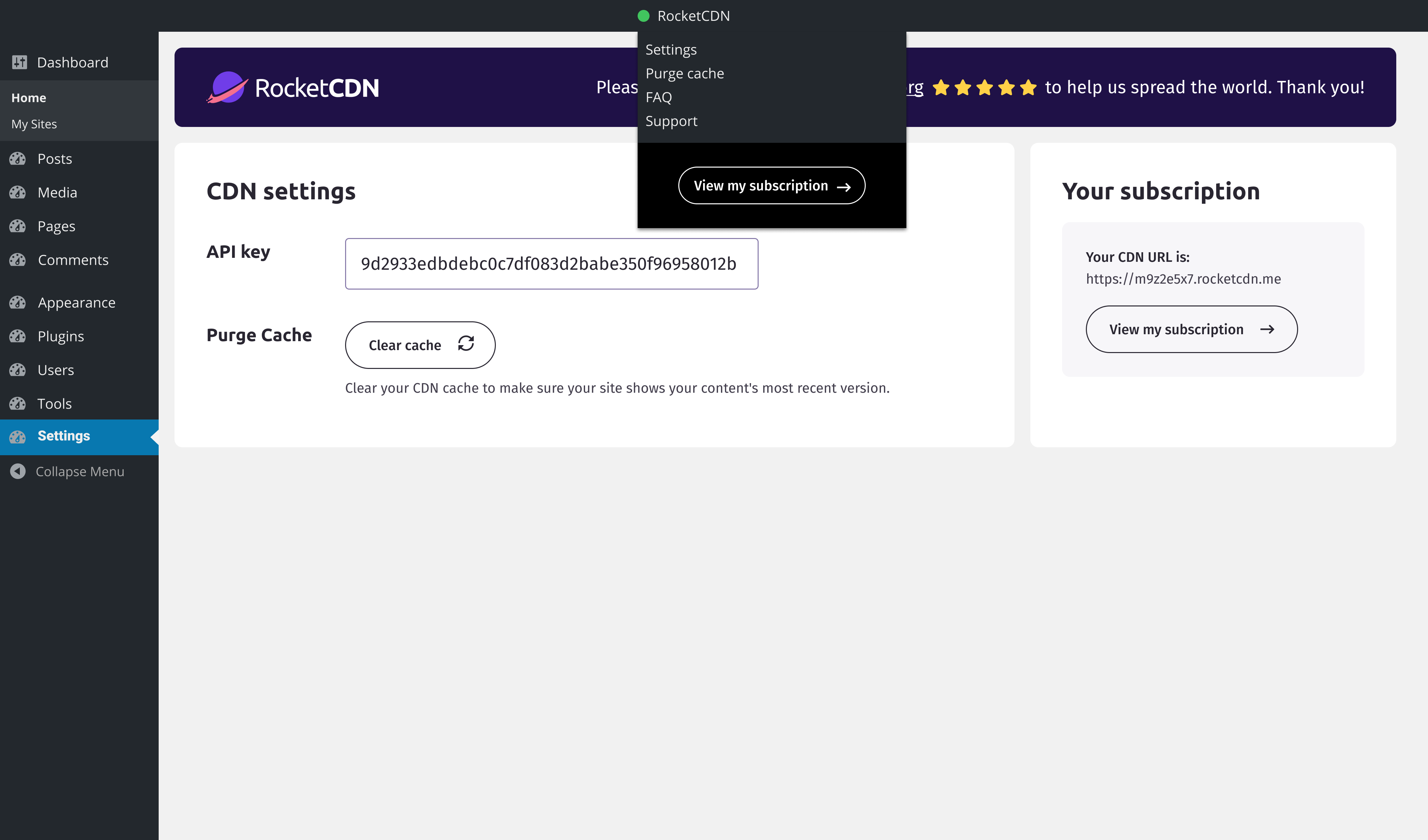Open the RocketCDN admin bar menu
This screenshot has height=840, width=1428.
pyautogui.click(x=693, y=16)
